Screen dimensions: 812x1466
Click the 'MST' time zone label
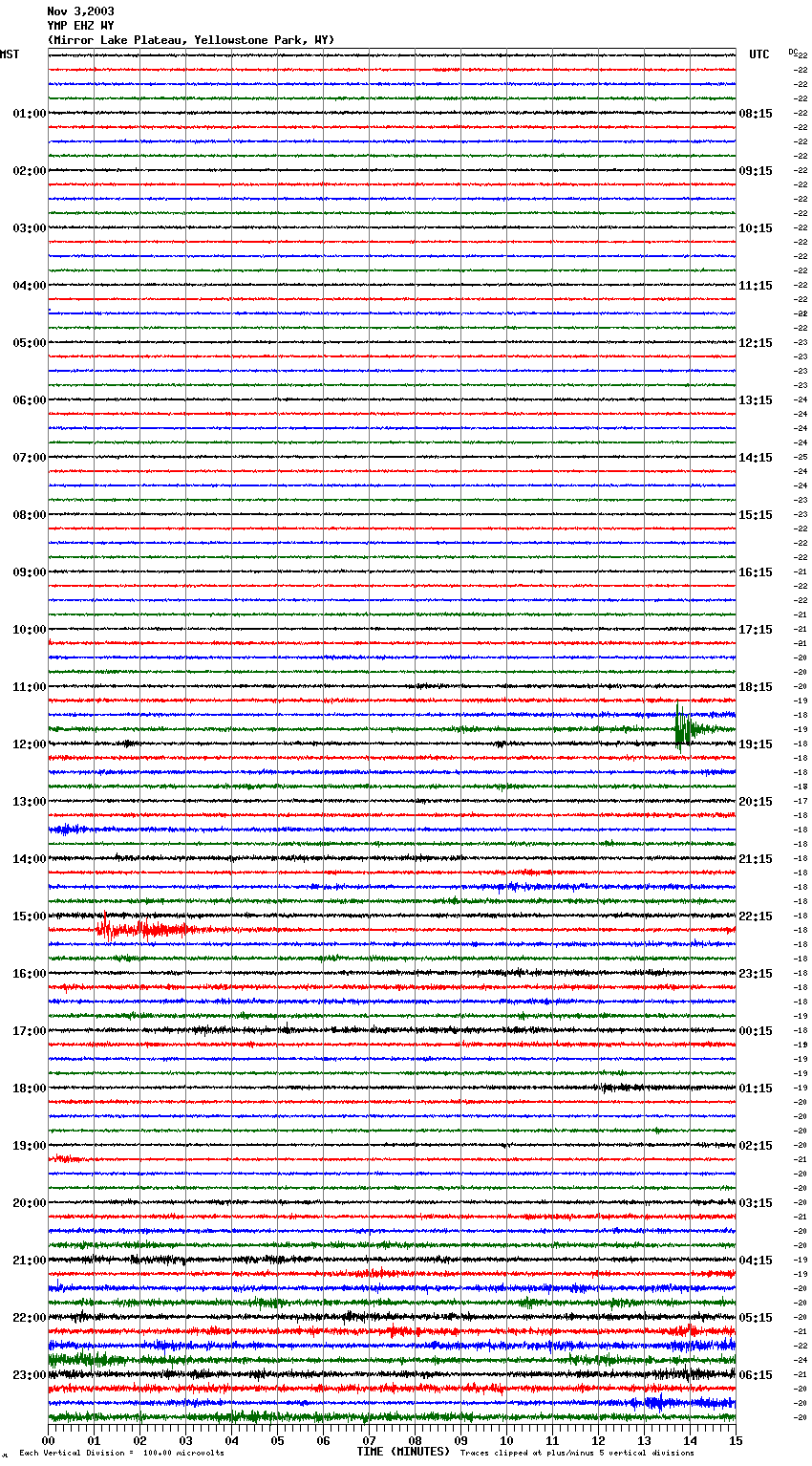(x=10, y=54)
